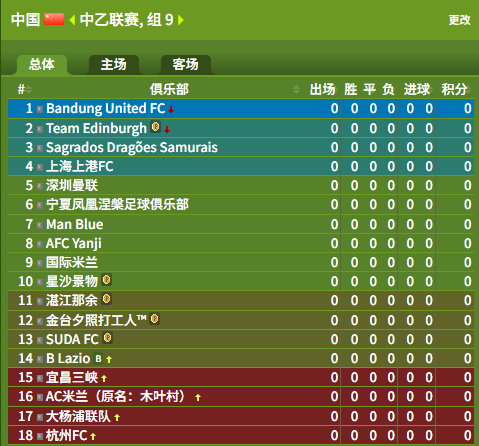
Task: Click the Man Blue table row
Action: click(241, 224)
